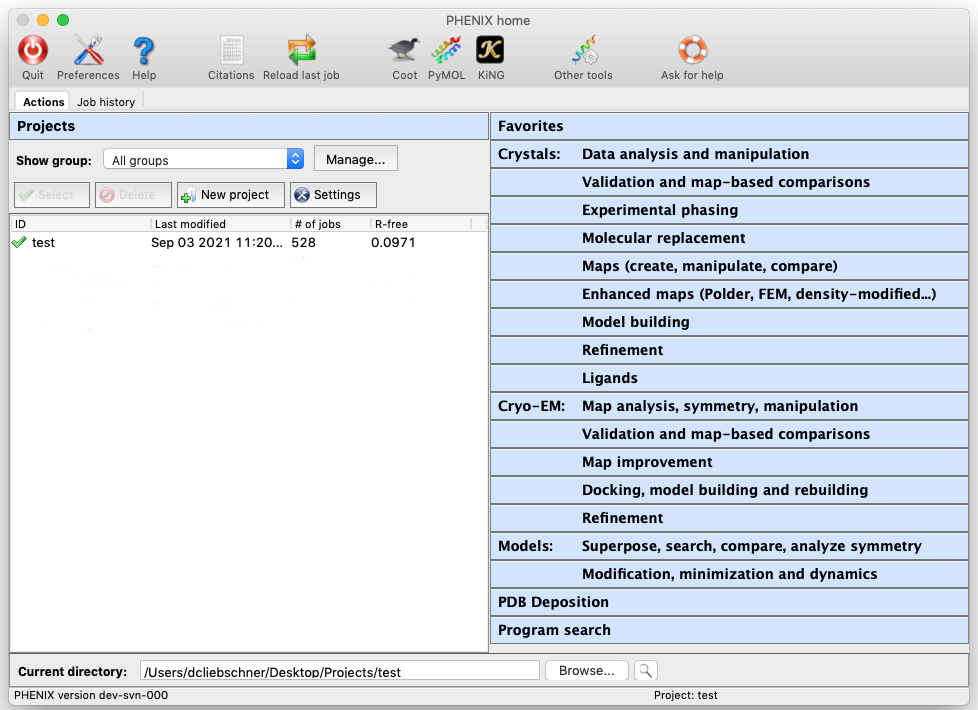Click the Ask for help lifebuoy
This screenshot has width=978, height=710.
pyautogui.click(x=692, y=50)
